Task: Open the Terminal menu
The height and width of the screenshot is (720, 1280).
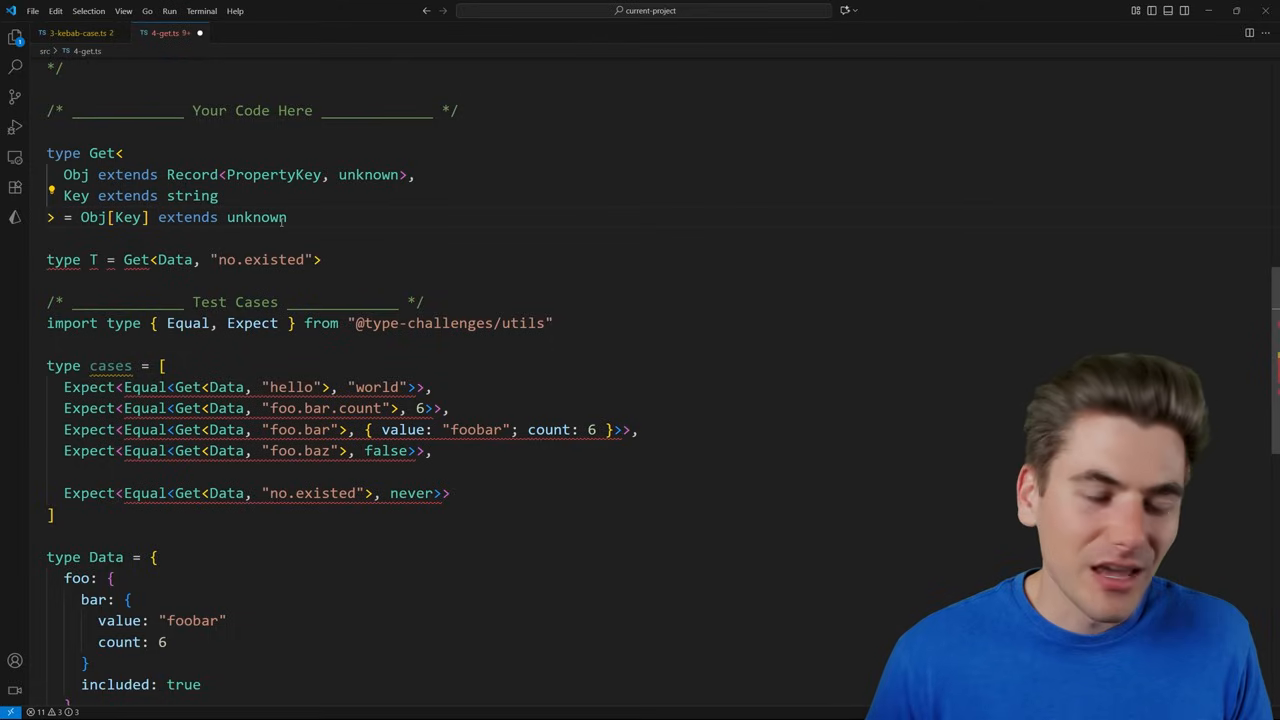Action: click(x=201, y=11)
